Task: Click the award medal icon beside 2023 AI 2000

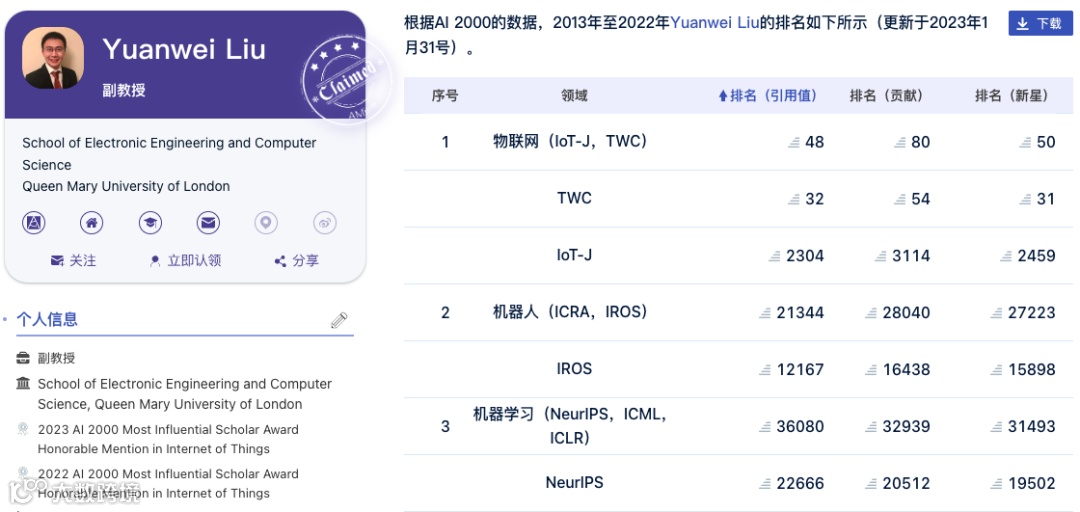Action: tap(23, 429)
